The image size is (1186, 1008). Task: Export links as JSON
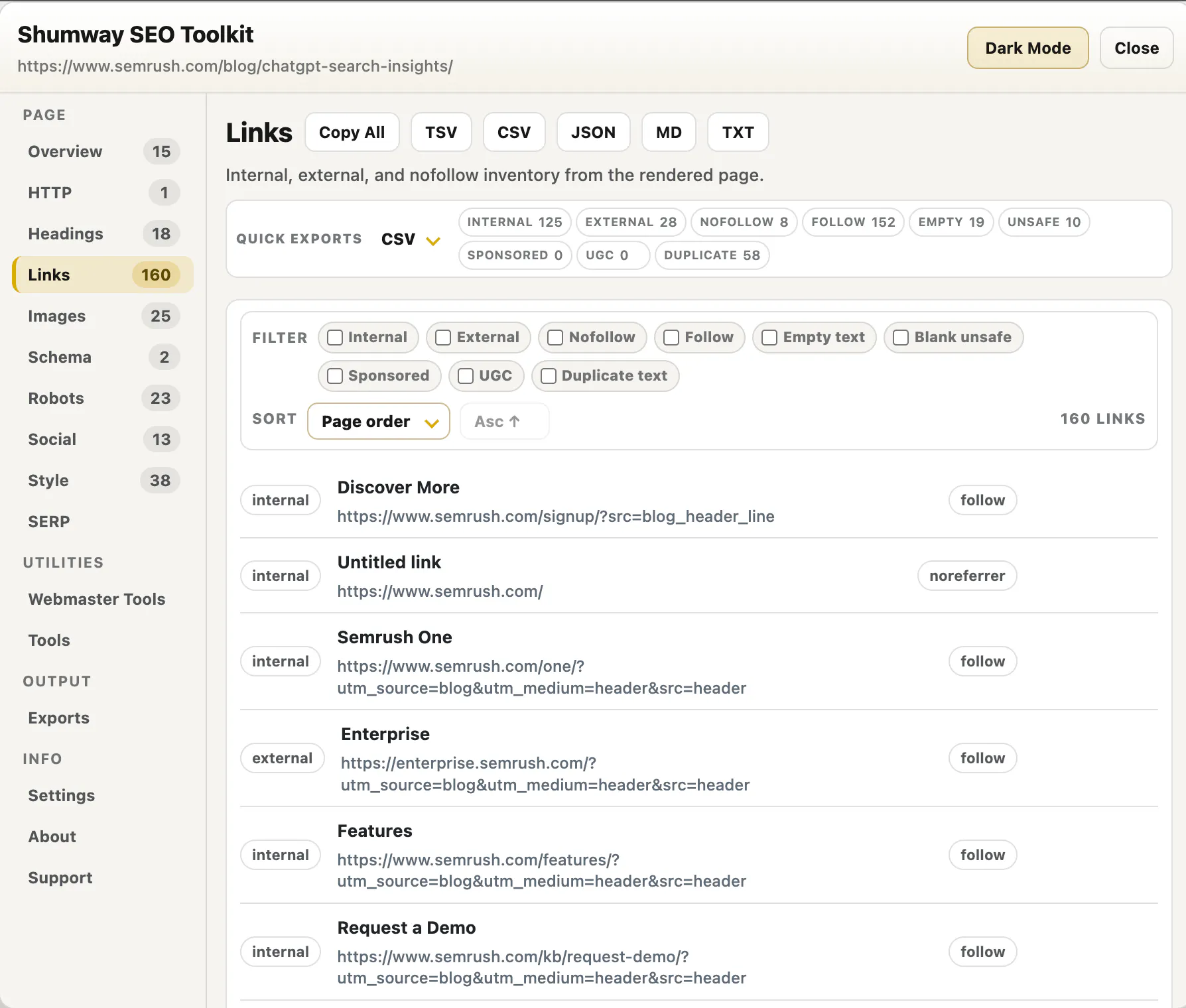(593, 132)
